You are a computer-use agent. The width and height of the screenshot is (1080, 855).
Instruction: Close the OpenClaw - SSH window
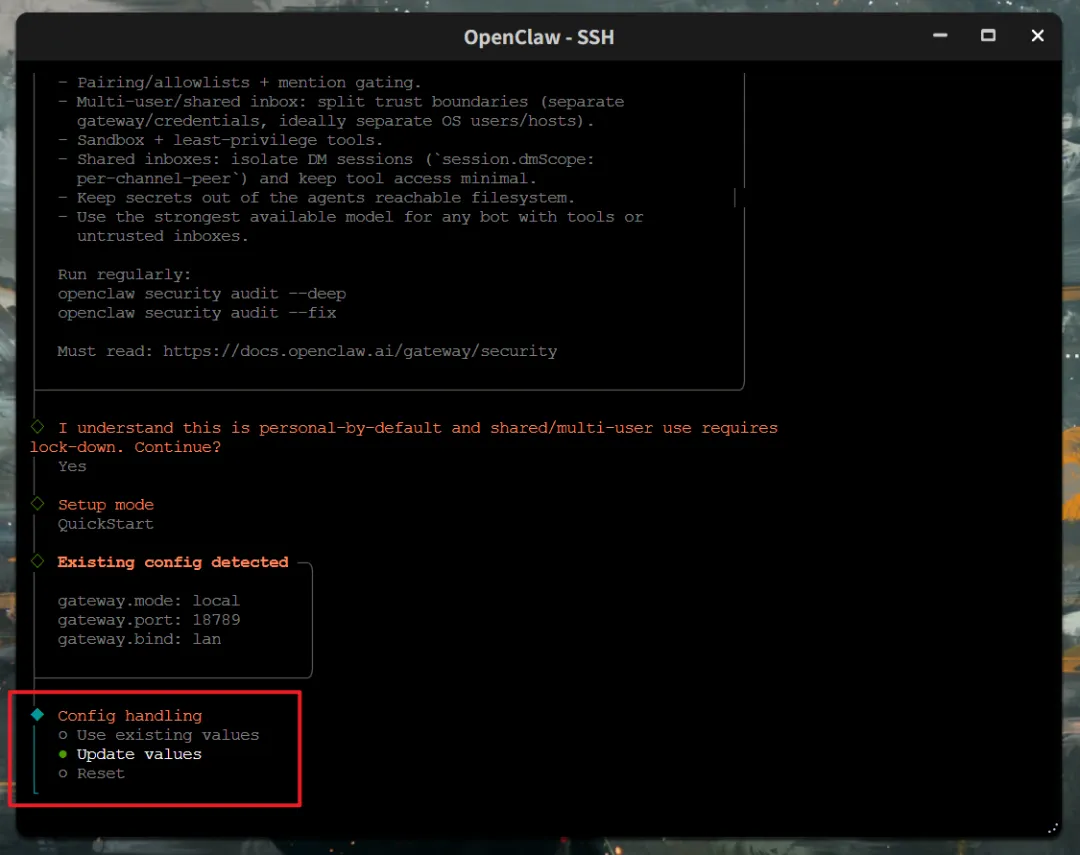point(1037,36)
